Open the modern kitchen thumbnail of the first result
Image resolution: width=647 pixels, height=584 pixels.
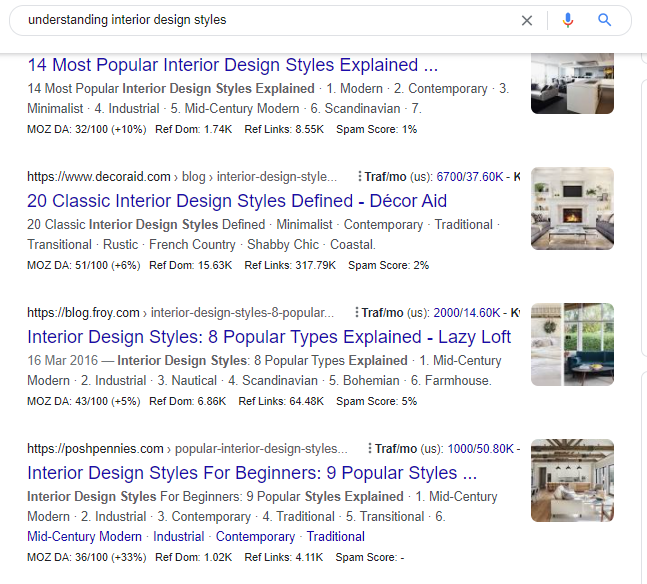[572, 83]
